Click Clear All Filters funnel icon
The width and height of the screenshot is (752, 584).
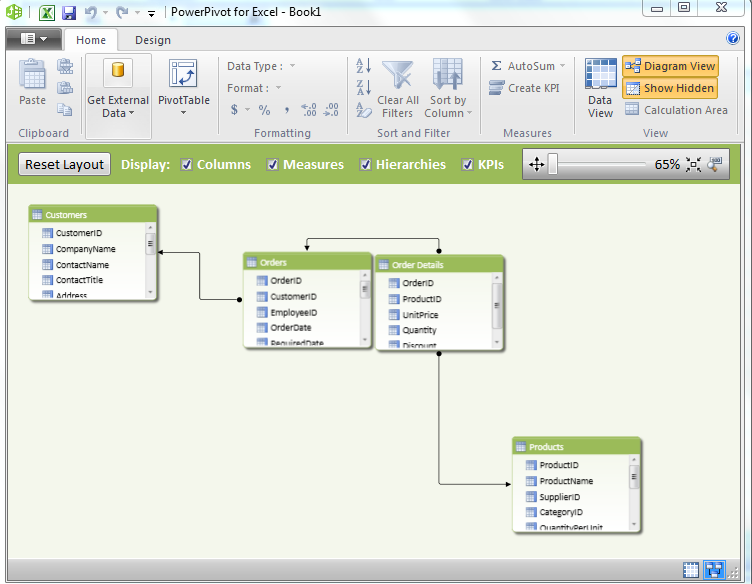coord(398,75)
